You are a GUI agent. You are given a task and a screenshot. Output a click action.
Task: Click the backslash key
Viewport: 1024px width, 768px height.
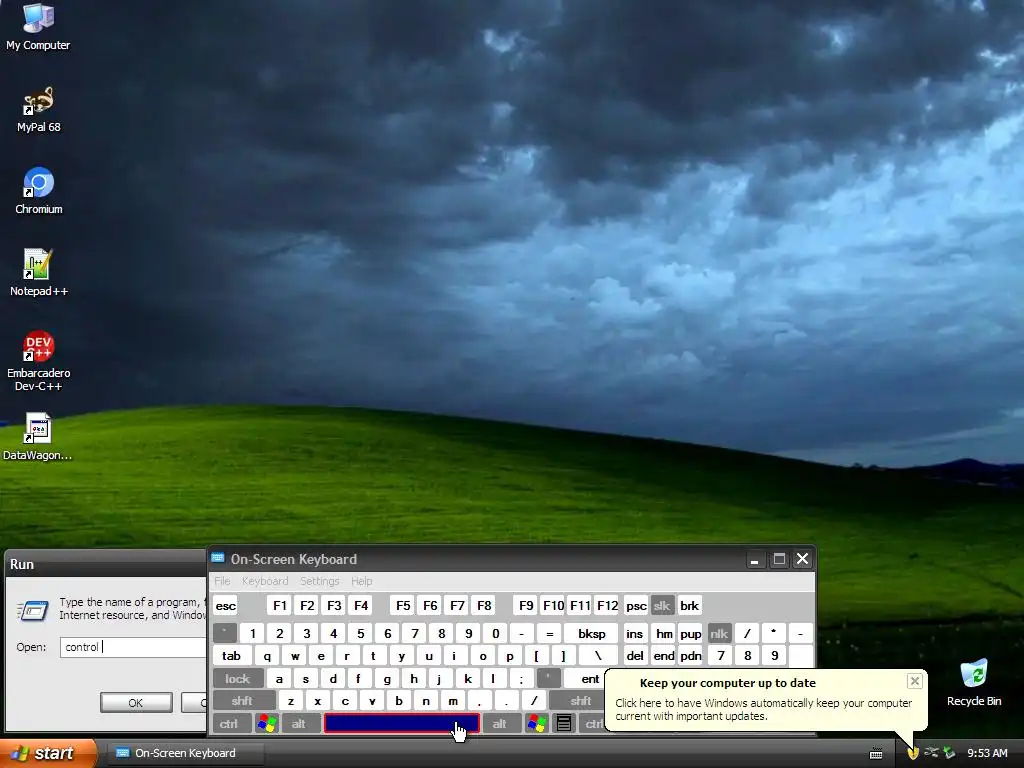(598, 656)
